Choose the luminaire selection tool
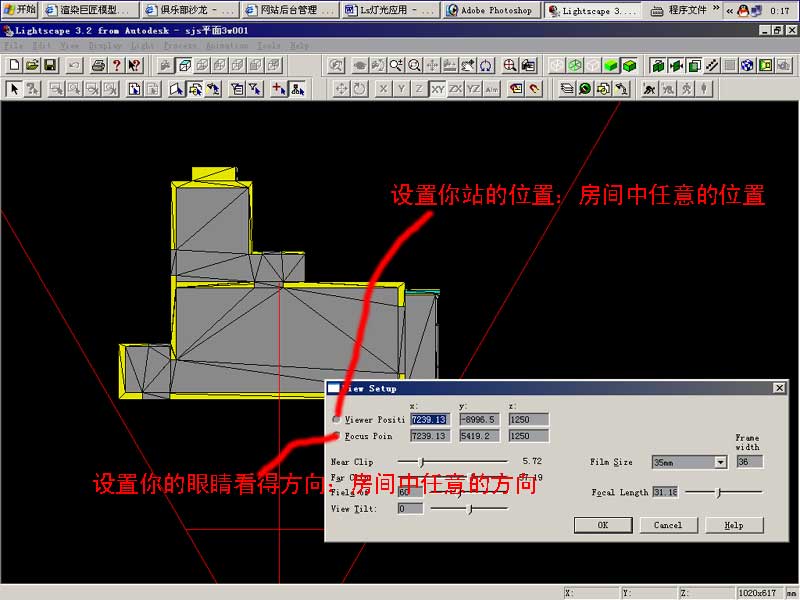The height and width of the screenshot is (600, 800). [213, 89]
